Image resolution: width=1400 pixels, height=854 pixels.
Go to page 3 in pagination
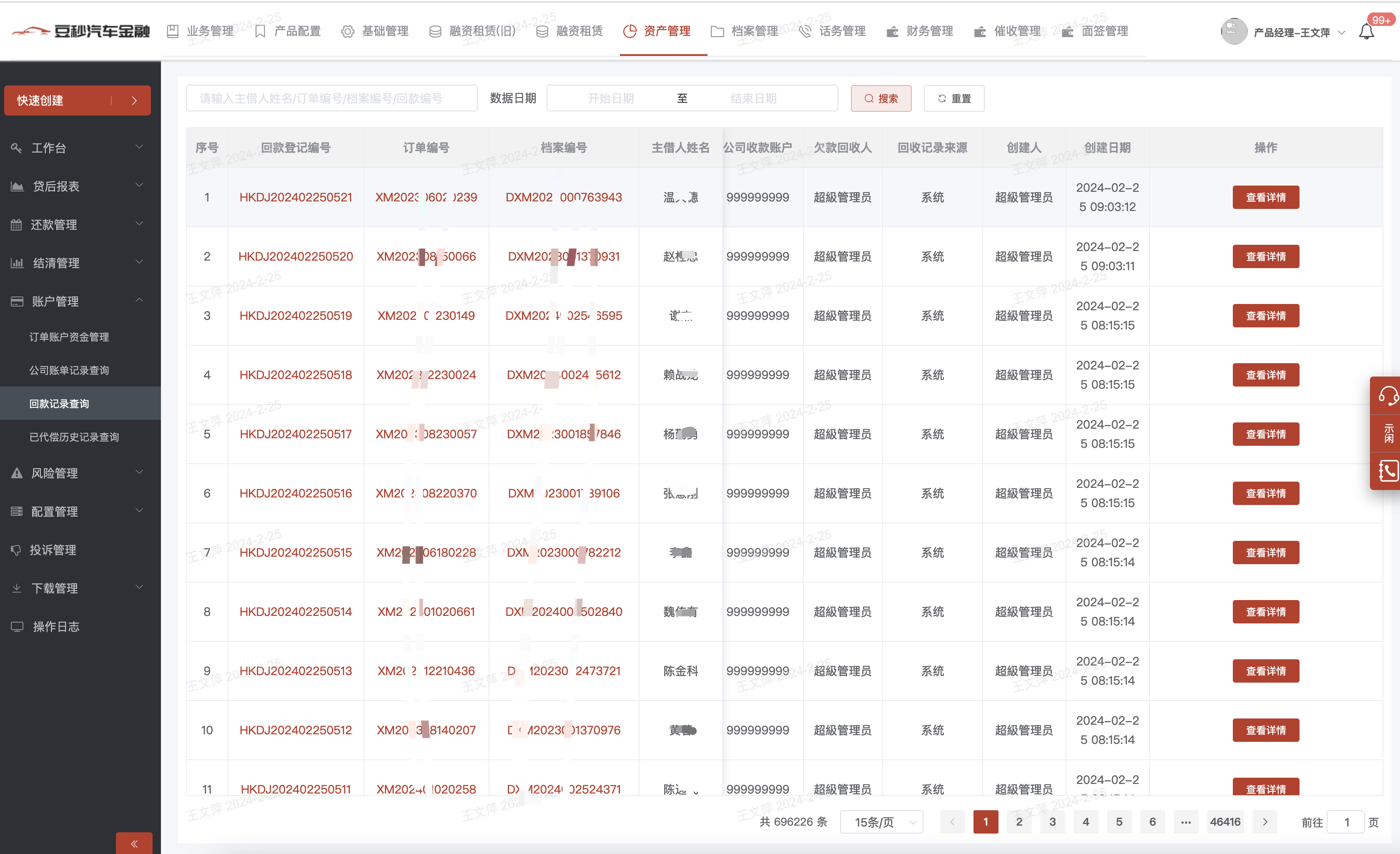[x=1052, y=821]
